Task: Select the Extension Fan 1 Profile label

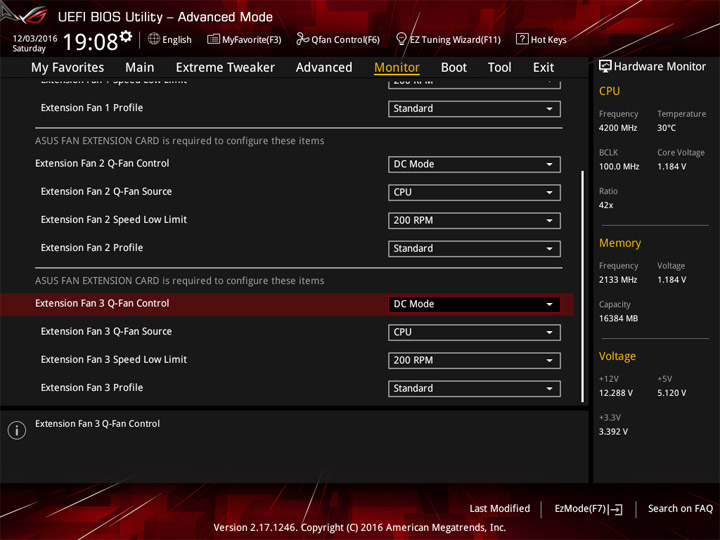Action: [92, 107]
